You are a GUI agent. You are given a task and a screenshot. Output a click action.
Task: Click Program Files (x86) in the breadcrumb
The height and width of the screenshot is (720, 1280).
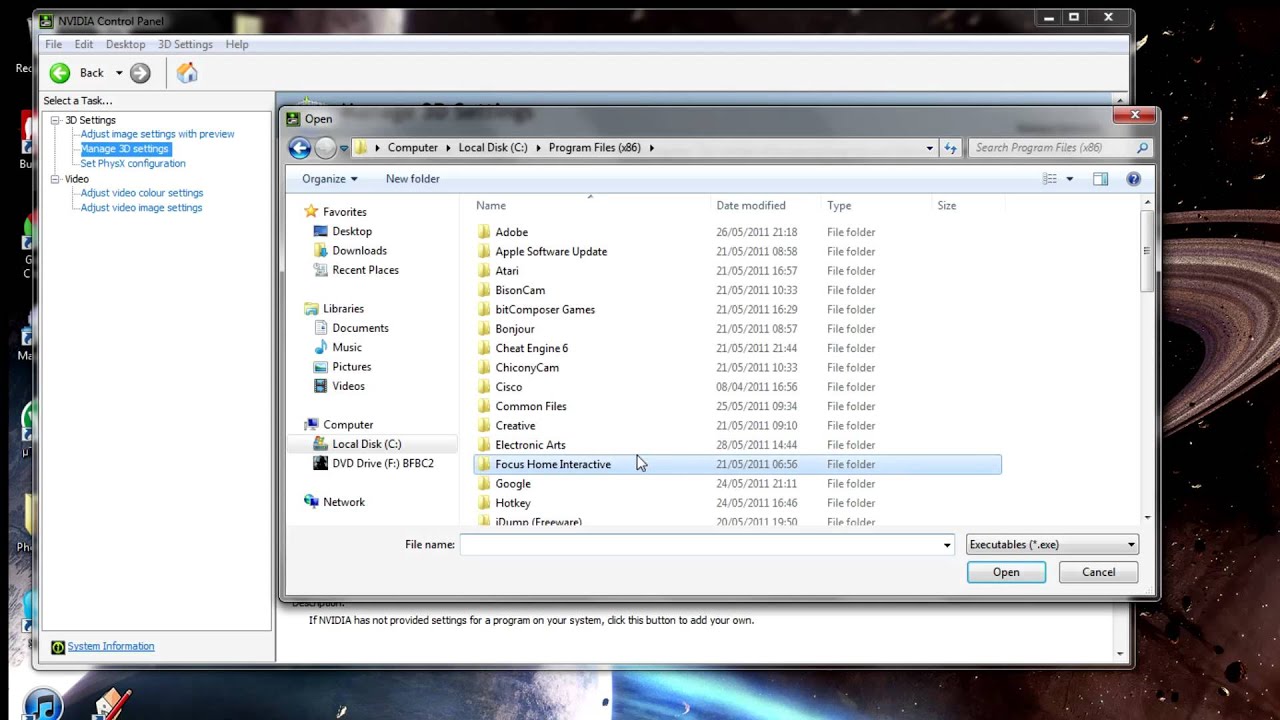point(595,148)
